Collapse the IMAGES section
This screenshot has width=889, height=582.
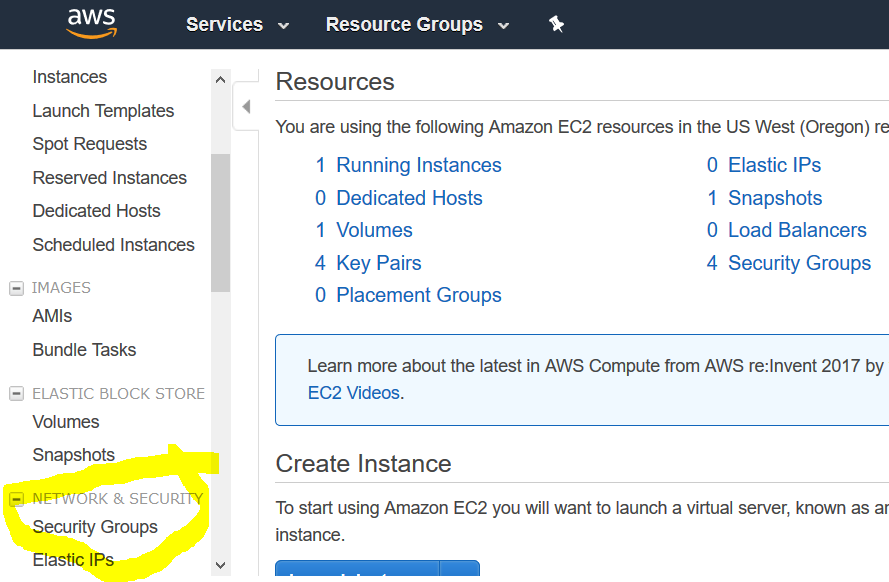pyautogui.click(x=16, y=288)
